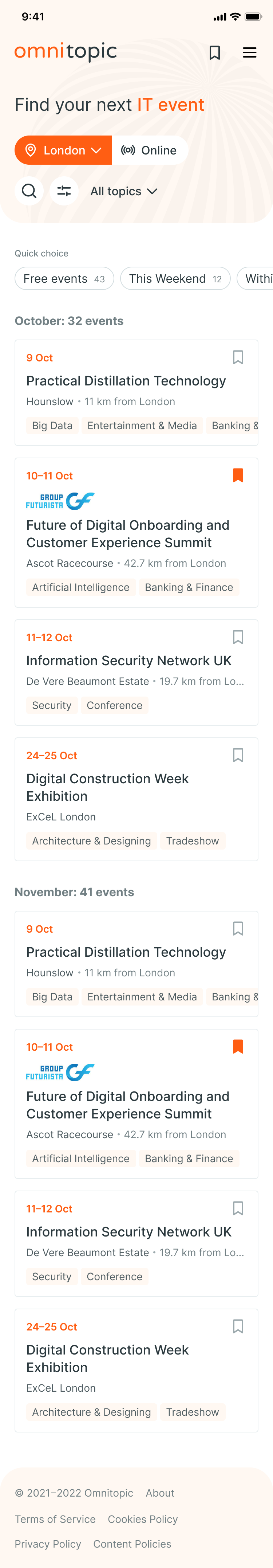Screen dimensions: 273x1568
Task: Click the Group Futurista logo under October
Action: [x=60, y=501]
